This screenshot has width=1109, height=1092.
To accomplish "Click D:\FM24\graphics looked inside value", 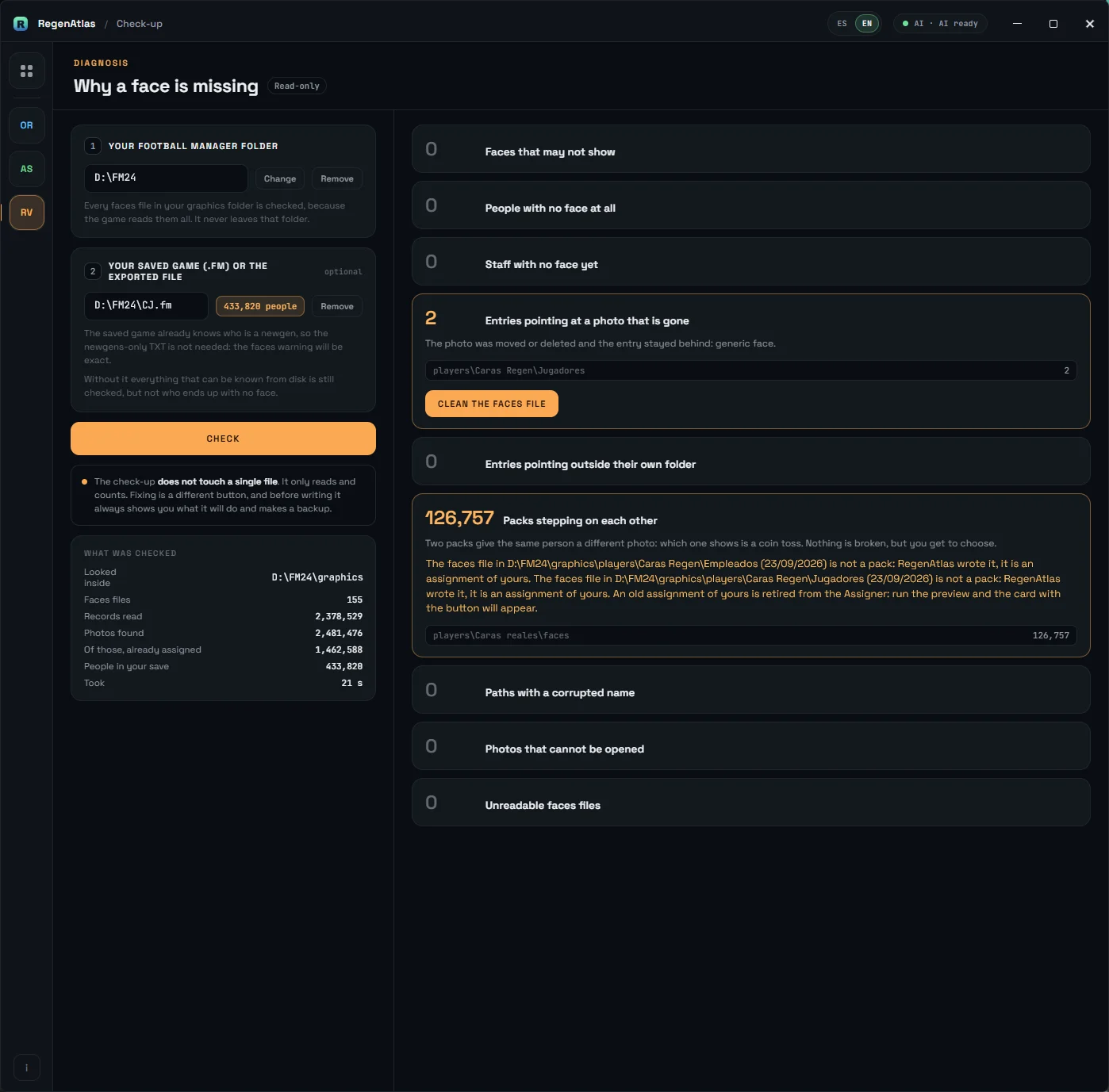I will point(317,577).
